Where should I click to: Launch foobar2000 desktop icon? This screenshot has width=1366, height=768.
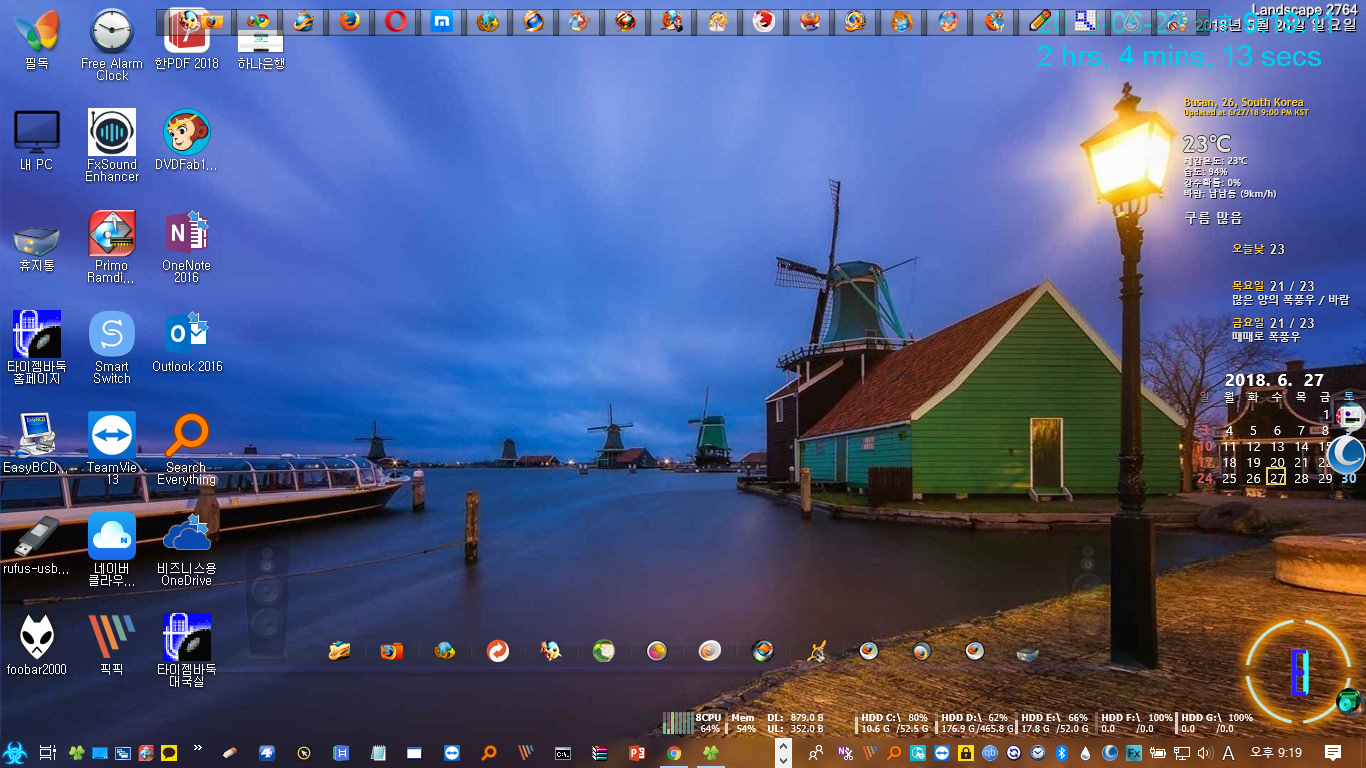click(x=37, y=645)
